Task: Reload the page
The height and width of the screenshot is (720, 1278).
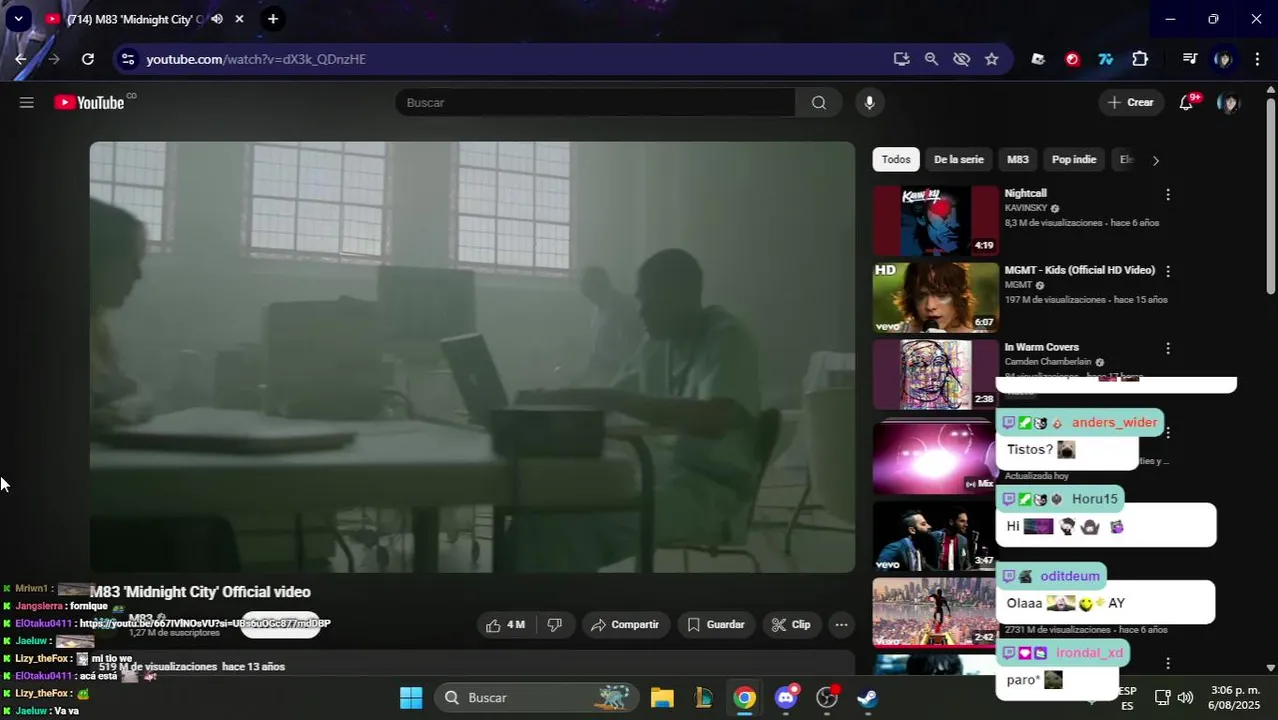Action: click(88, 59)
